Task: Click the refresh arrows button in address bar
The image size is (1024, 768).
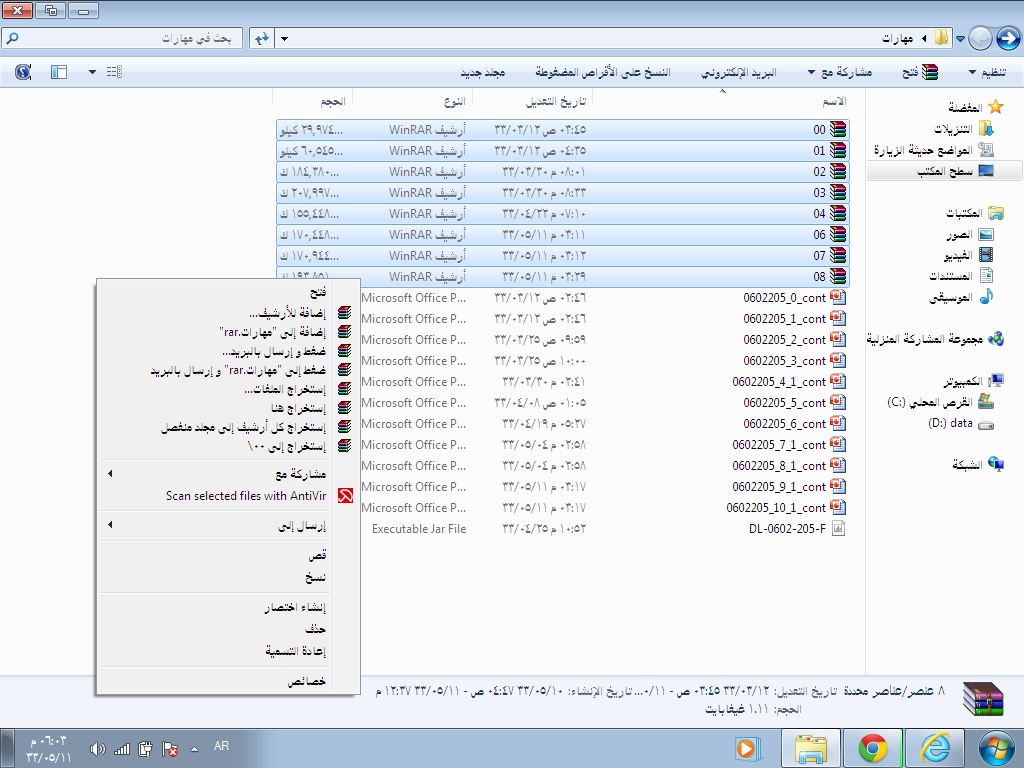Action: click(x=262, y=39)
